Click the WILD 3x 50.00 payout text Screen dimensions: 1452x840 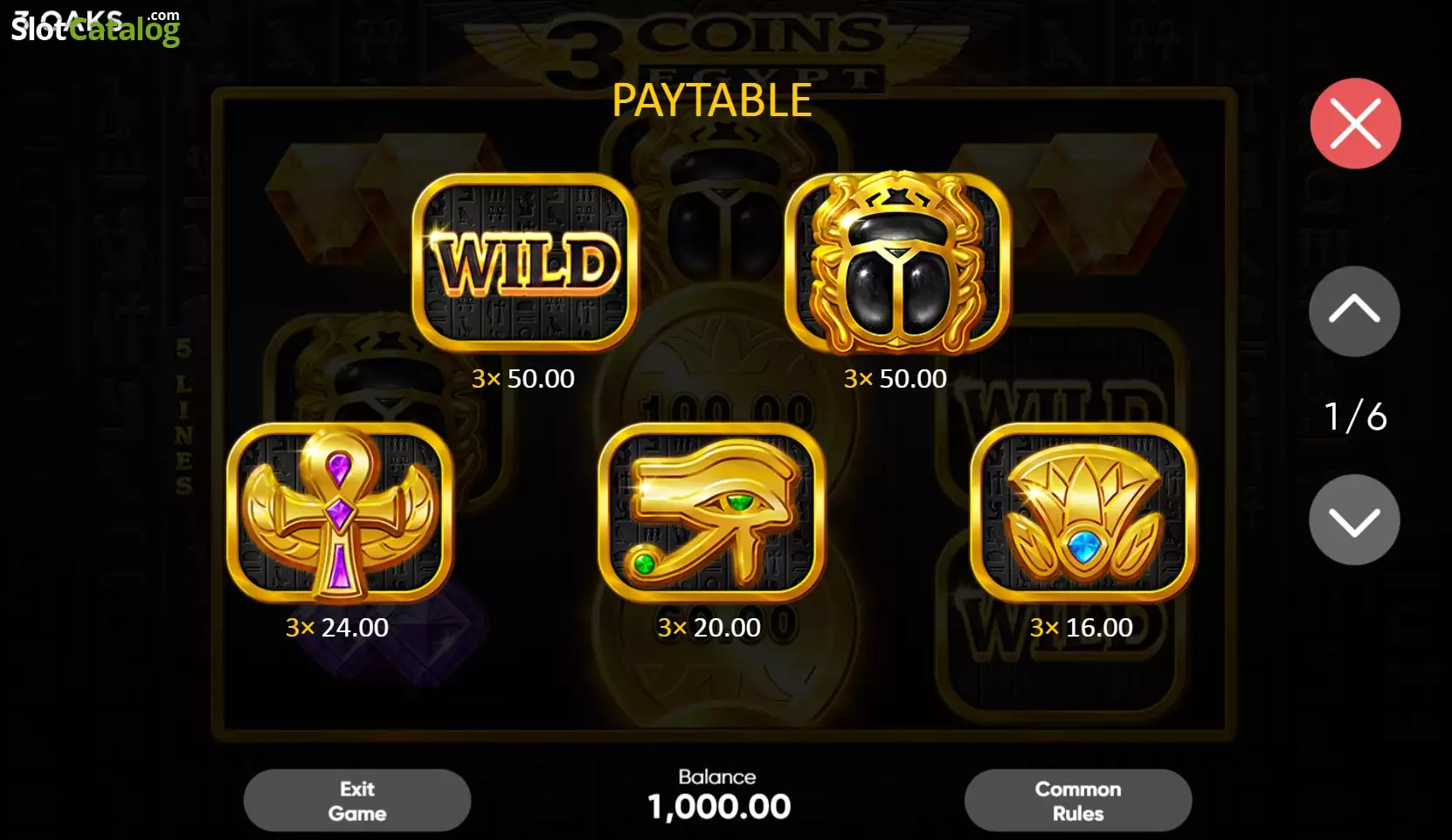coord(523,379)
